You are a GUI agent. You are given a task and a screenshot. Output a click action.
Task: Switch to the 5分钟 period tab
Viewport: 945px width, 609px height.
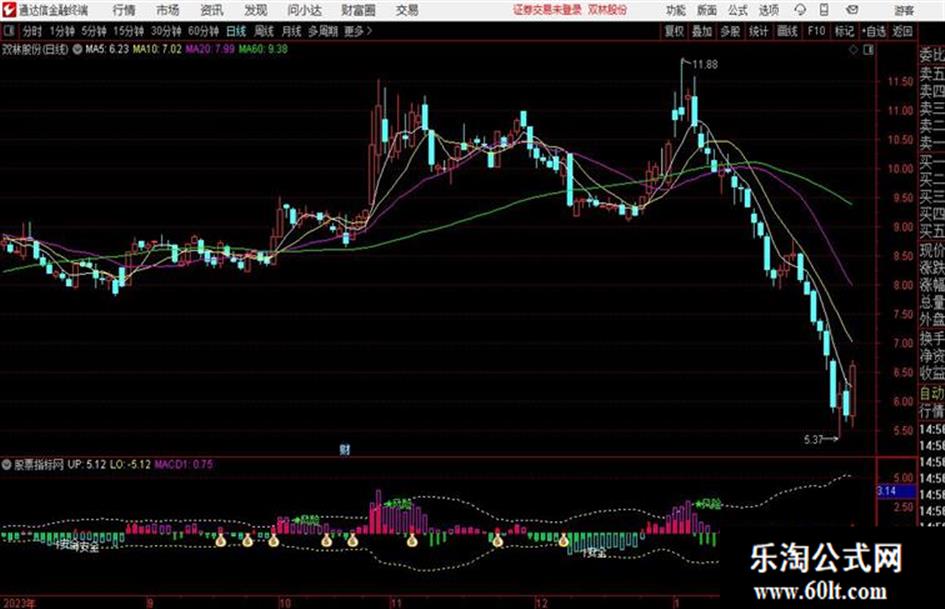point(94,31)
